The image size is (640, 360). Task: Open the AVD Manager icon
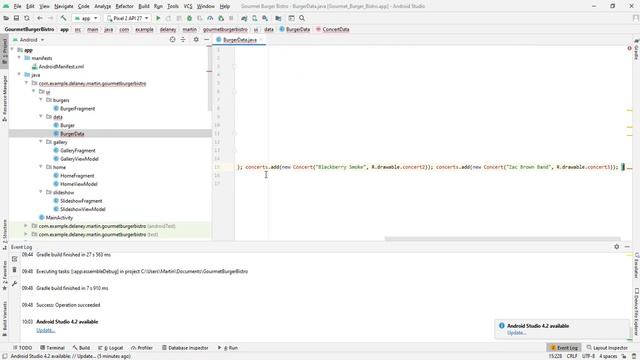[255, 18]
